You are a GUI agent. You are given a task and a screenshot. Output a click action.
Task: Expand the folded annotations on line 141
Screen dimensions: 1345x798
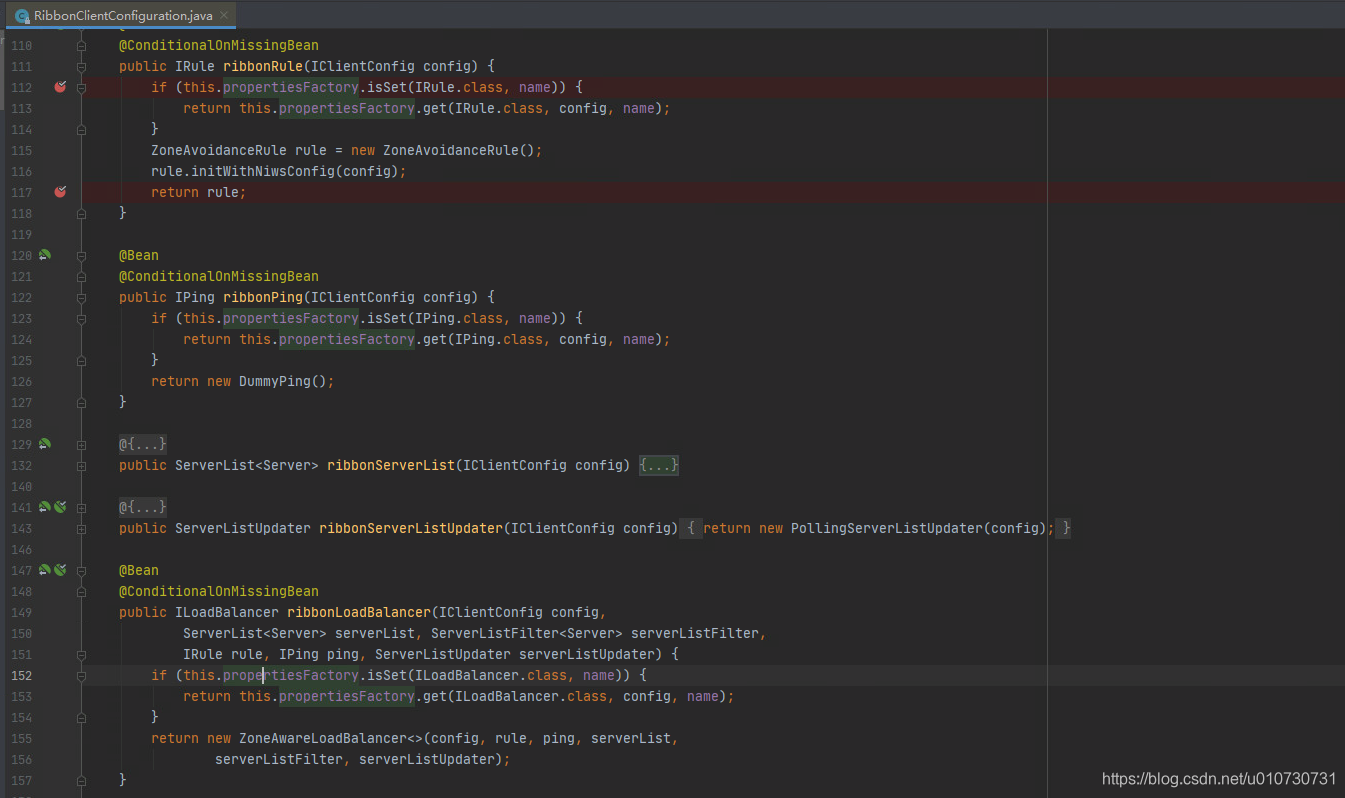click(x=82, y=507)
